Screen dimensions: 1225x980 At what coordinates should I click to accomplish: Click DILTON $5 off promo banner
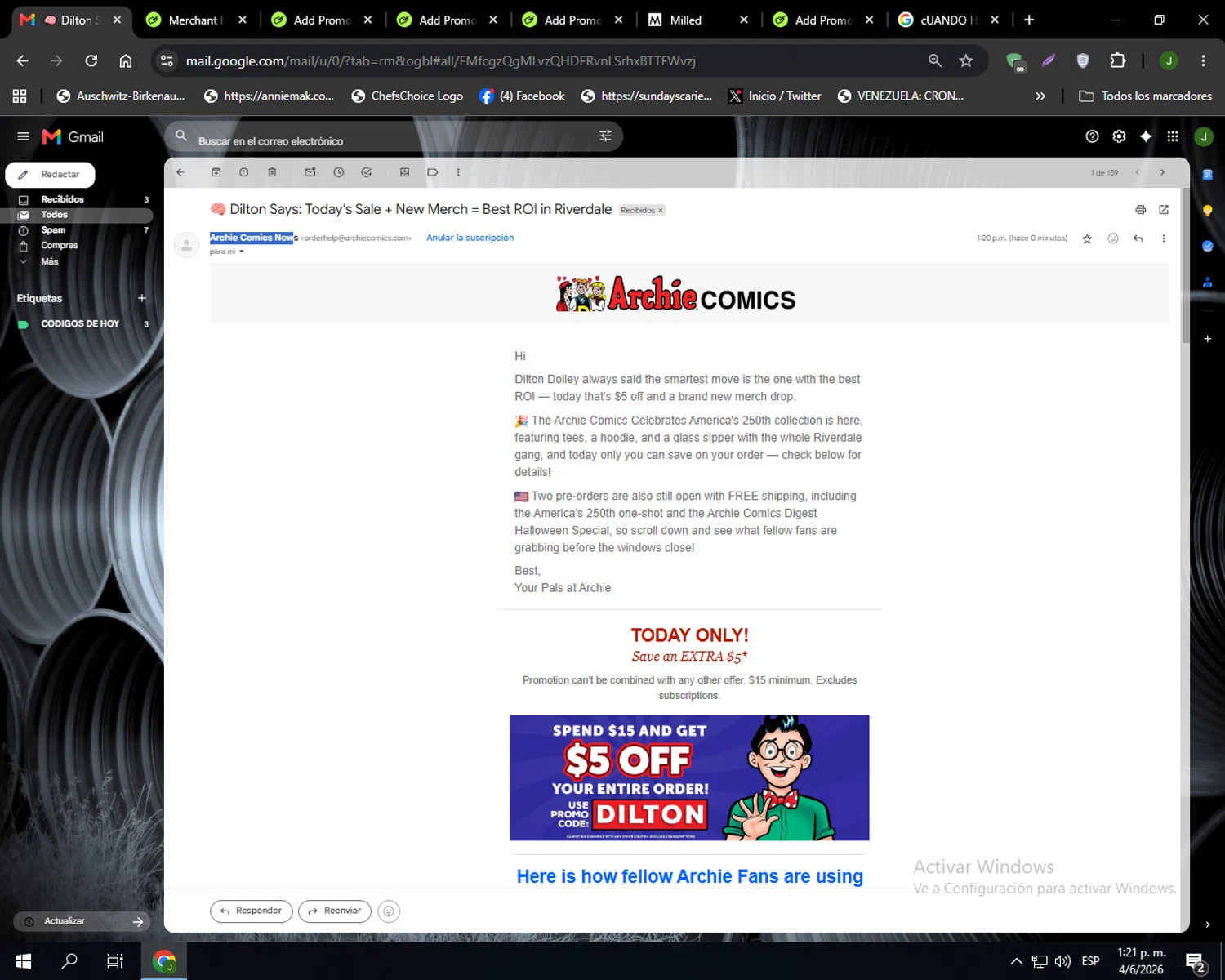(x=689, y=777)
